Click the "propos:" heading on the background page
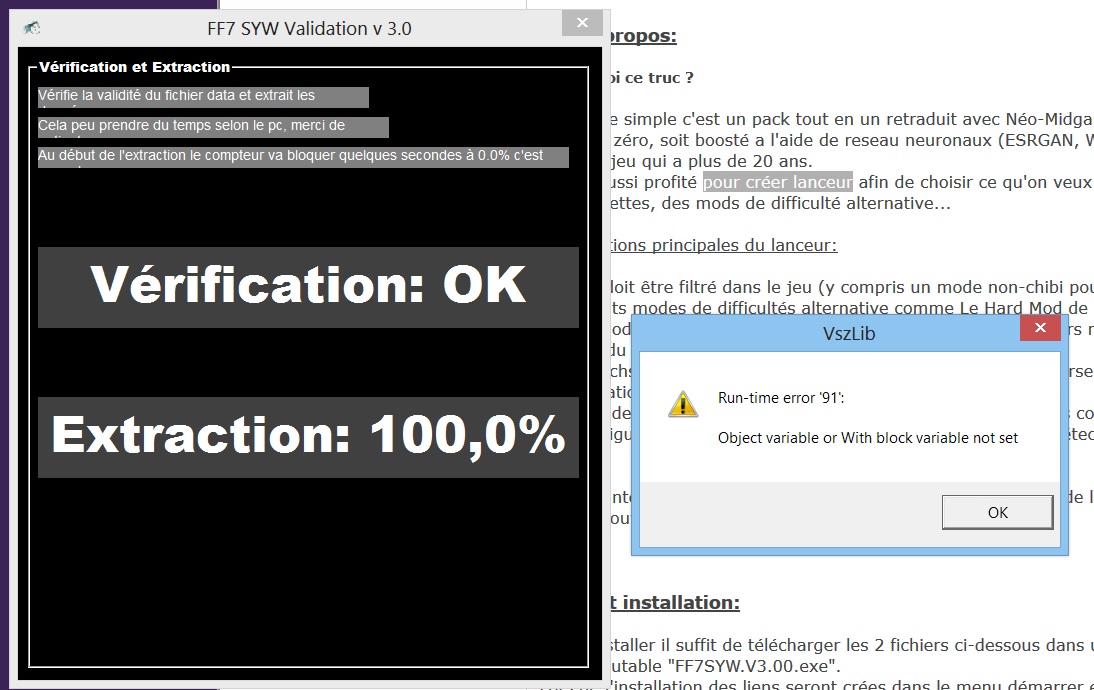Viewport: 1094px width, 690px height. 643,36
